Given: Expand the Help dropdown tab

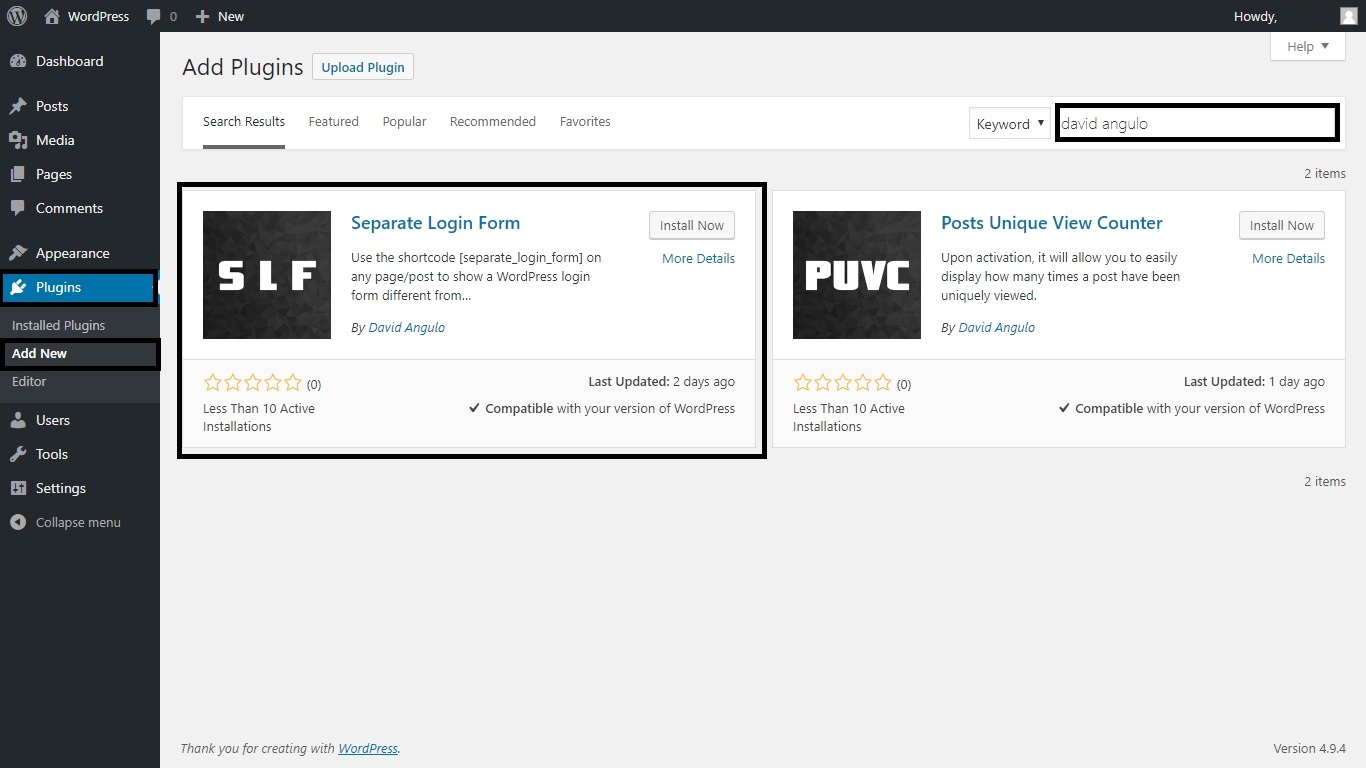Looking at the screenshot, I should (x=1308, y=46).
